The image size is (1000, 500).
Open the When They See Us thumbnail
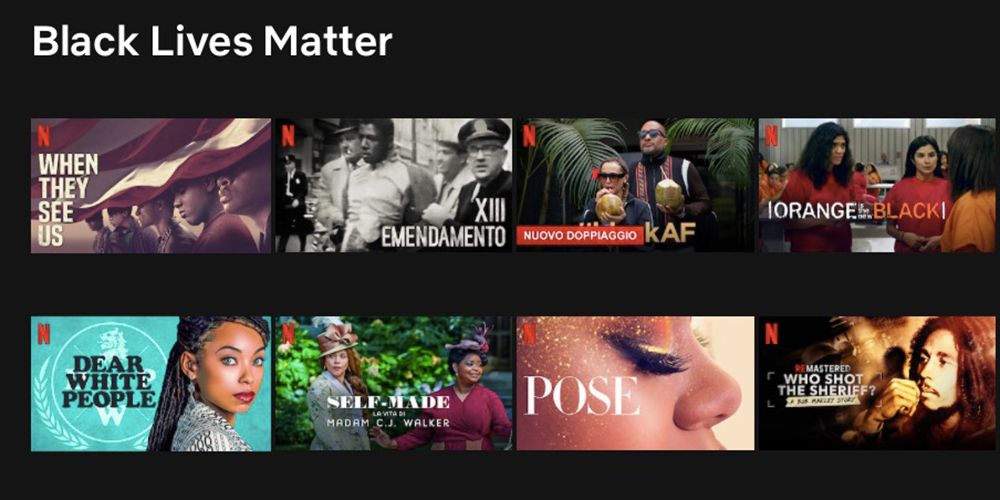pos(151,186)
